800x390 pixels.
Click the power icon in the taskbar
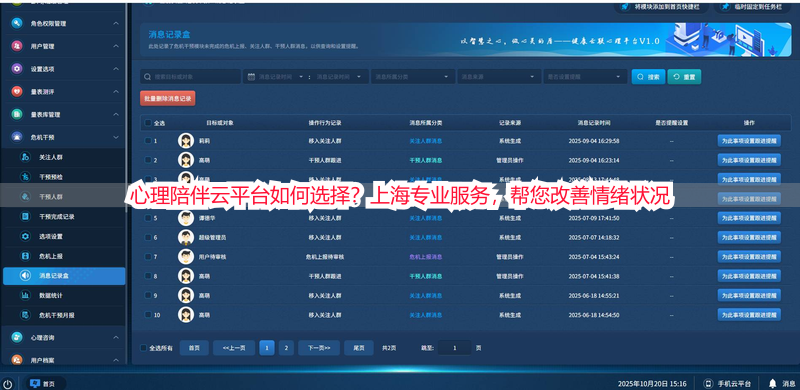click(x=8, y=383)
